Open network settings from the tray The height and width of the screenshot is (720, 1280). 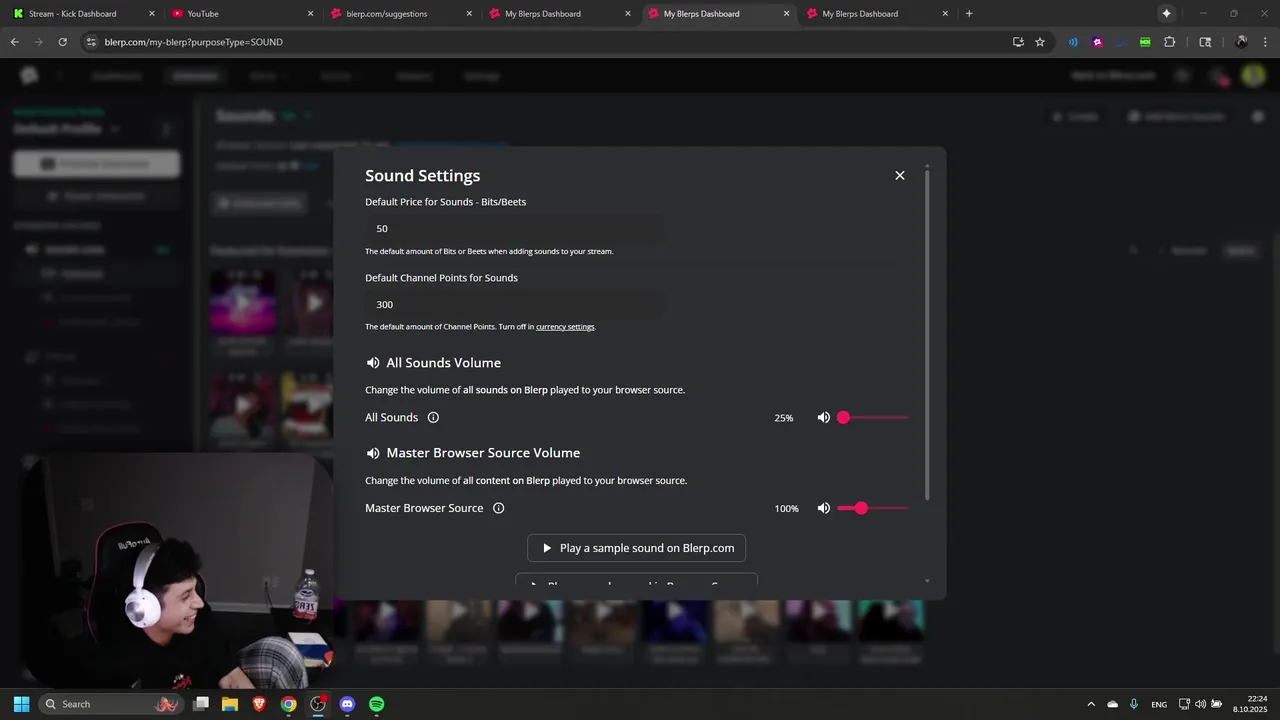coord(1184,704)
